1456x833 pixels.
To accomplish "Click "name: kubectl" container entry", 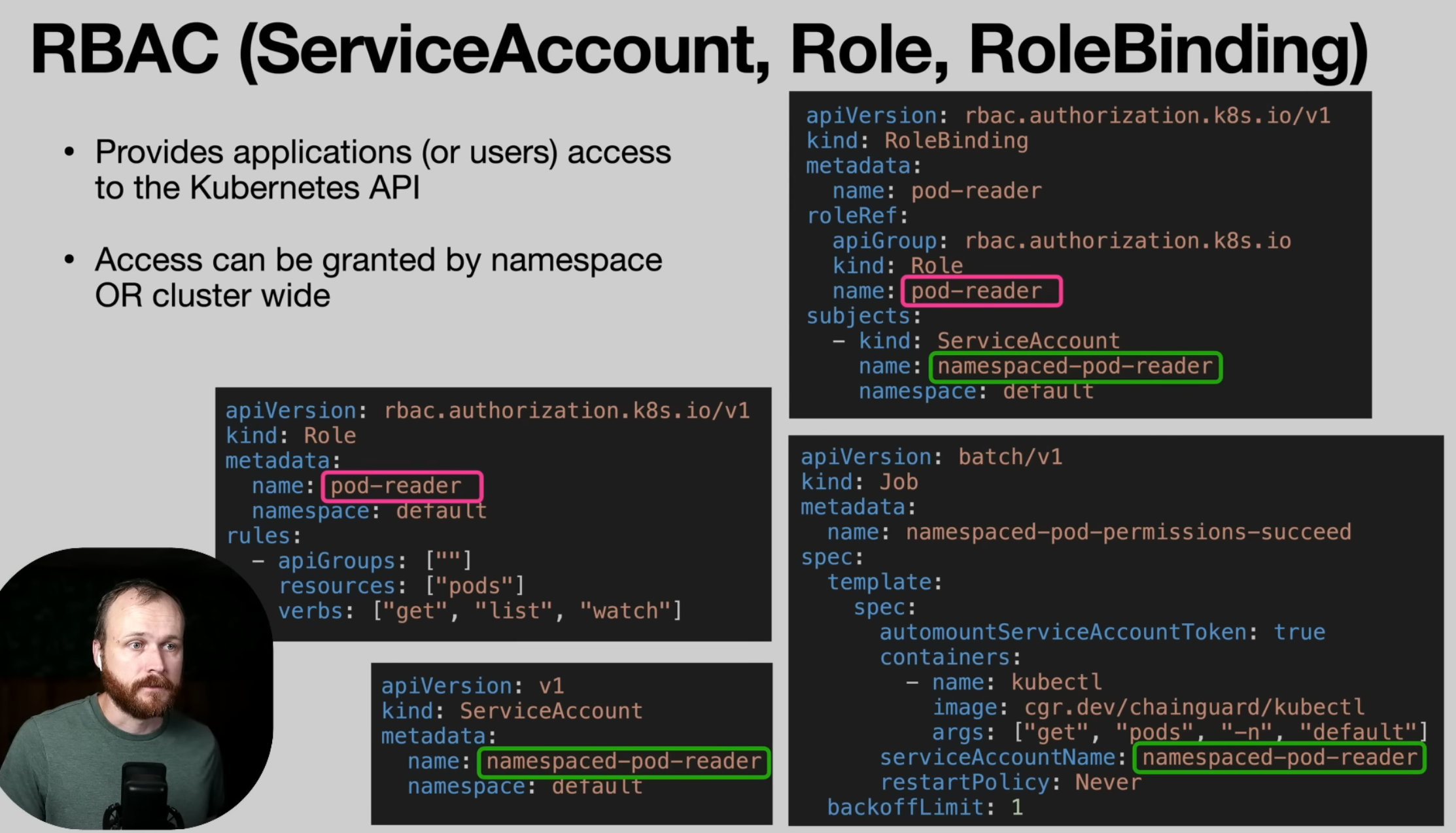I will click(x=1016, y=683).
